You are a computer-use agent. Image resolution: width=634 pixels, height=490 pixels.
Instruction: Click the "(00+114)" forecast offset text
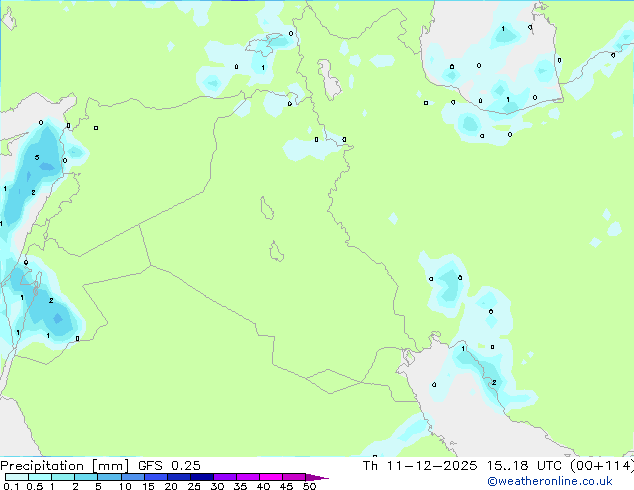coord(602,466)
